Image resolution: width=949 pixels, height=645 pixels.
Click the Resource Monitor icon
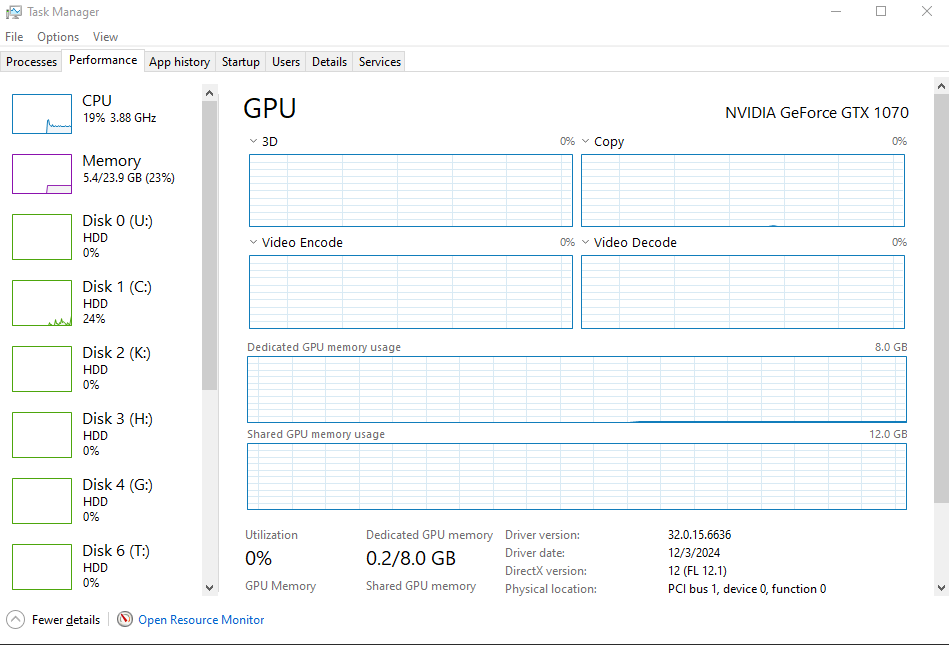click(x=125, y=620)
